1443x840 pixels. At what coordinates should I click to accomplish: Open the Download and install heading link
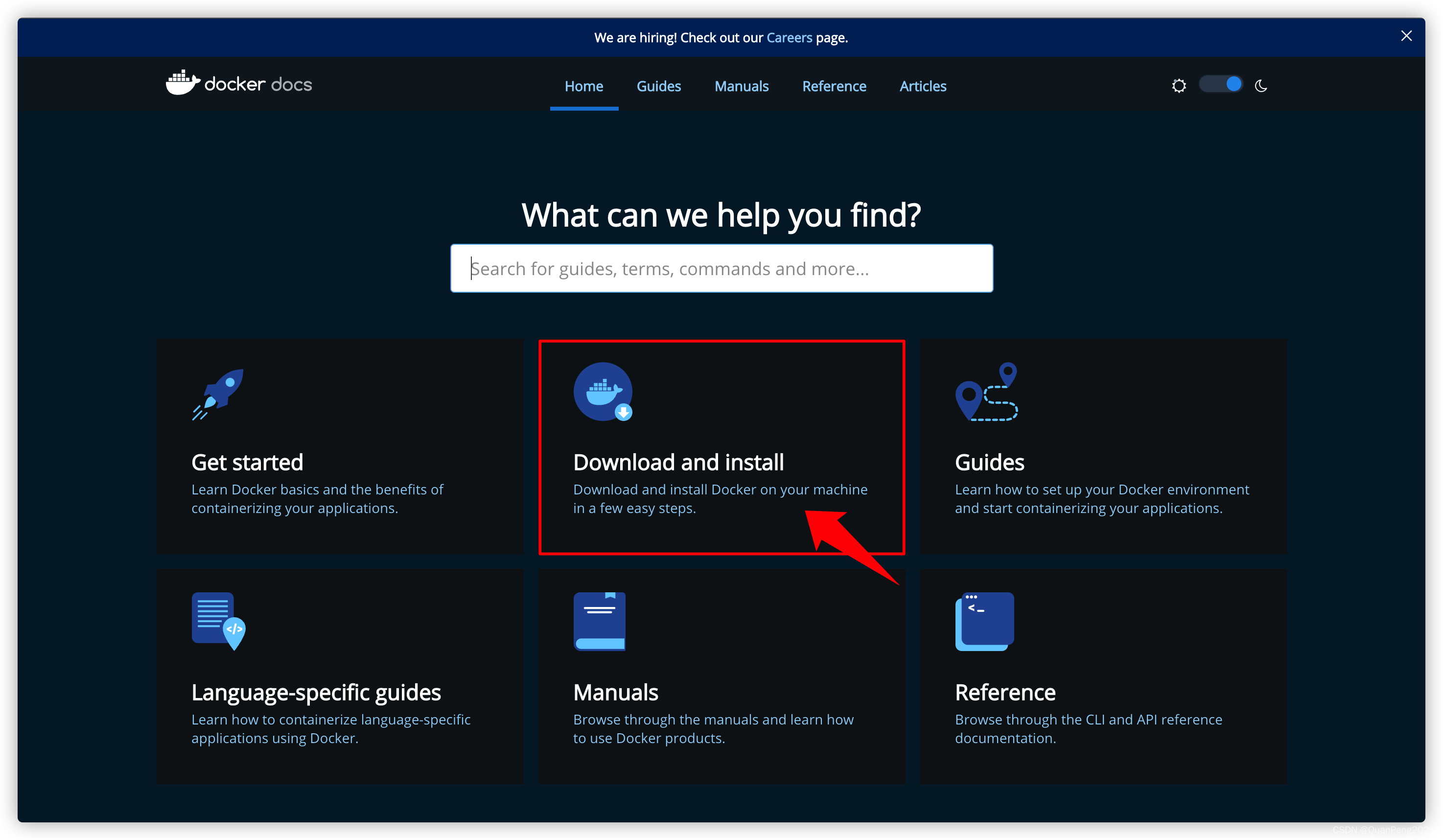point(678,462)
